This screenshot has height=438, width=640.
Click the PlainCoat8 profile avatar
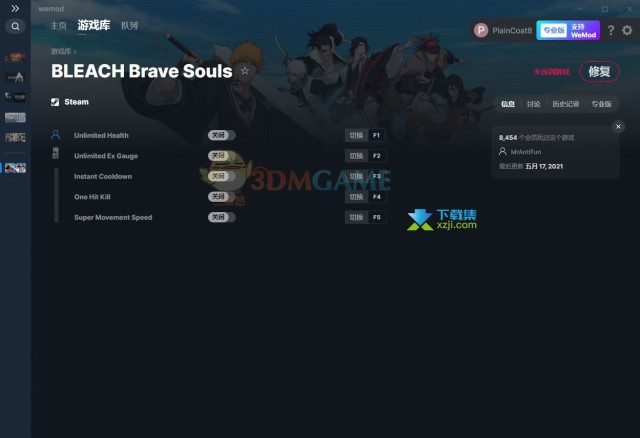point(481,30)
